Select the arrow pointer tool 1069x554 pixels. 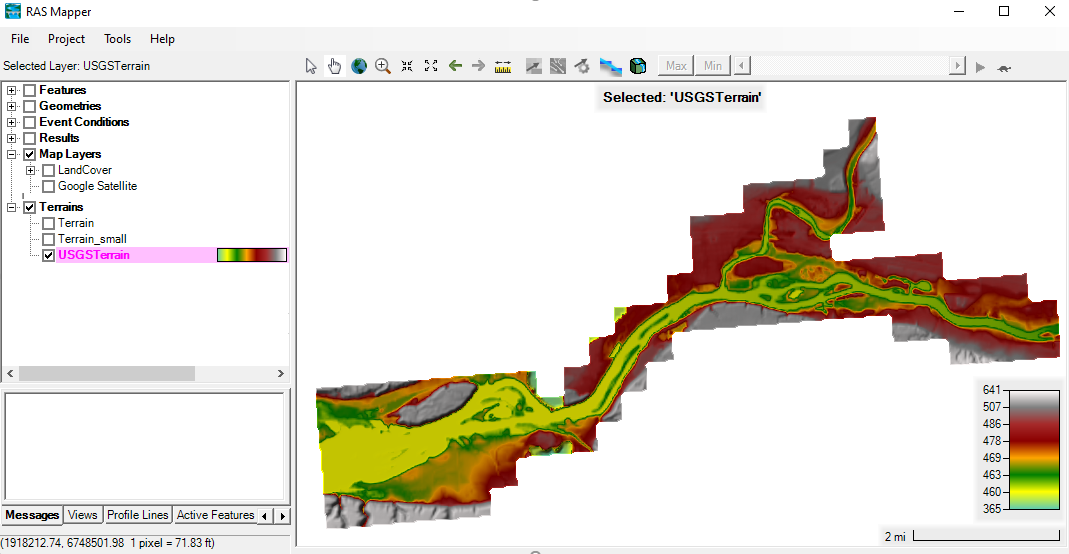311,66
